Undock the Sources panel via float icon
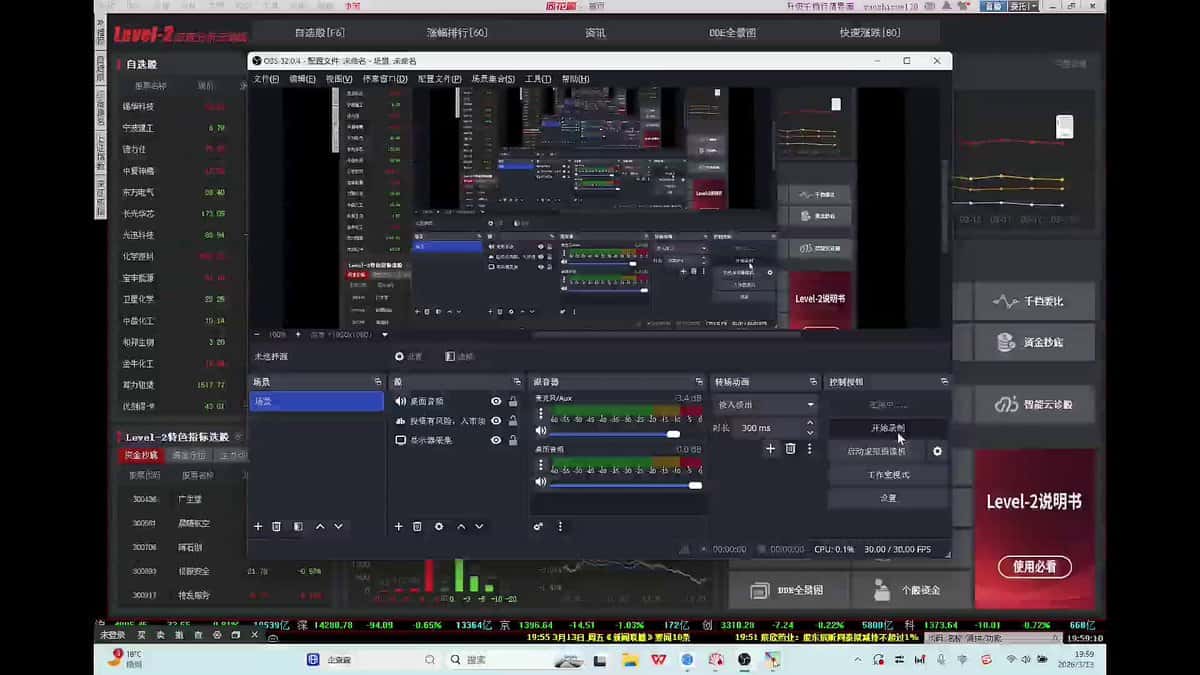1200x675 pixels. [x=517, y=382]
